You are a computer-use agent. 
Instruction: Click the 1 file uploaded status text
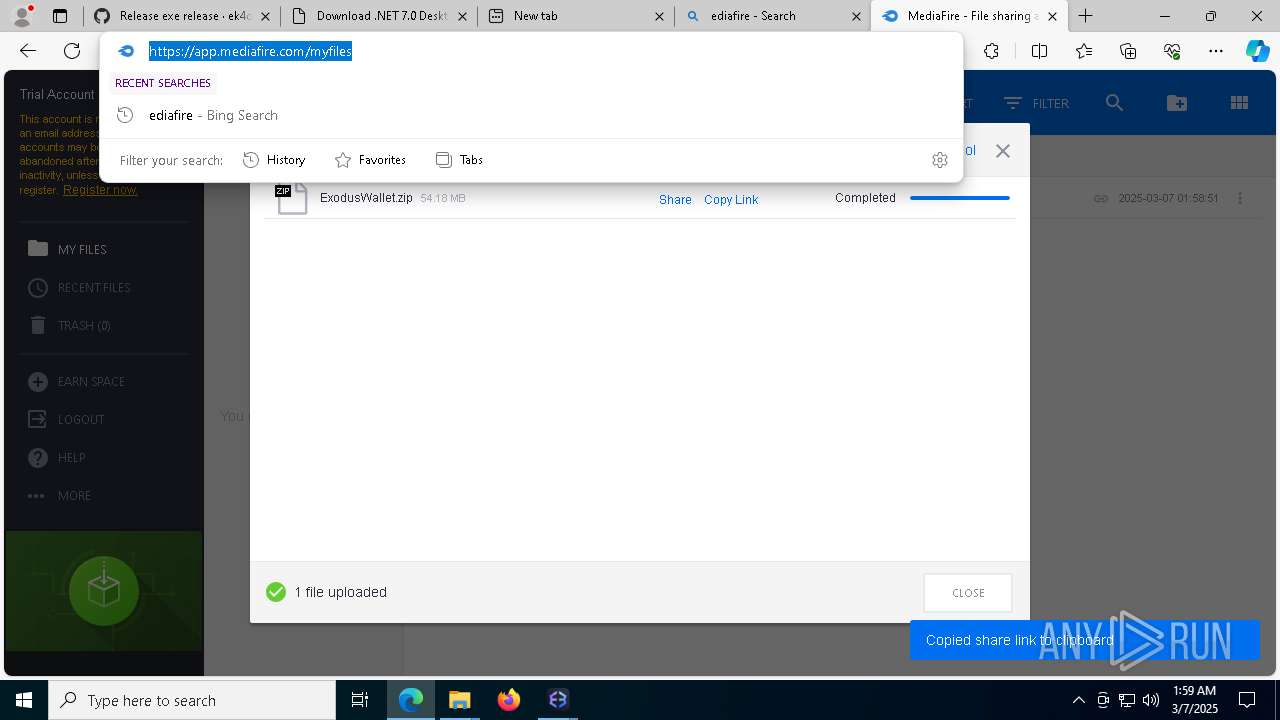pyautogui.click(x=340, y=592)
